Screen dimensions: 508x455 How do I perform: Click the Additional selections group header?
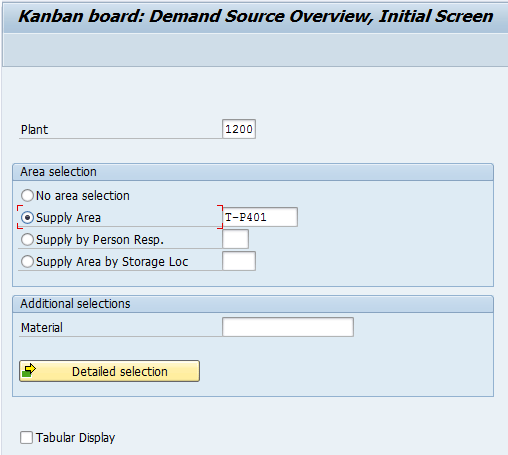(253, 304)
